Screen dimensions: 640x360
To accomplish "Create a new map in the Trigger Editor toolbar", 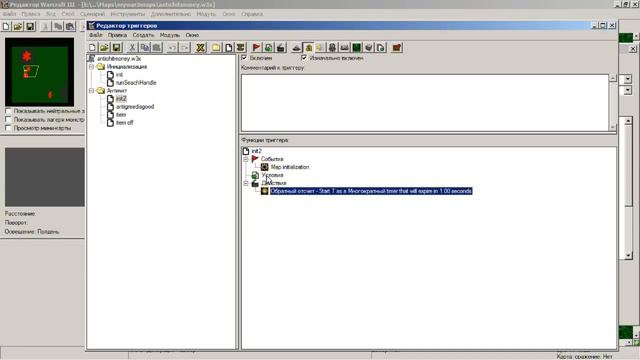I will pos(93,48).
